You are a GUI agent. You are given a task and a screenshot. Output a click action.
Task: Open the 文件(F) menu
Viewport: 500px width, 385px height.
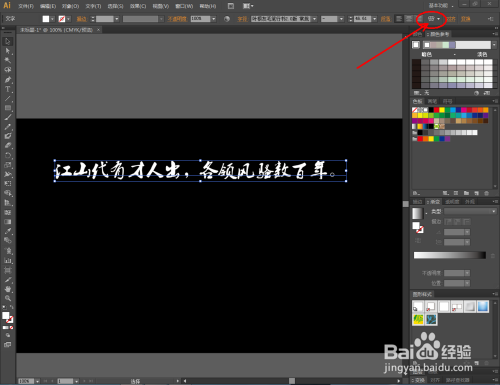coord(26,6)
